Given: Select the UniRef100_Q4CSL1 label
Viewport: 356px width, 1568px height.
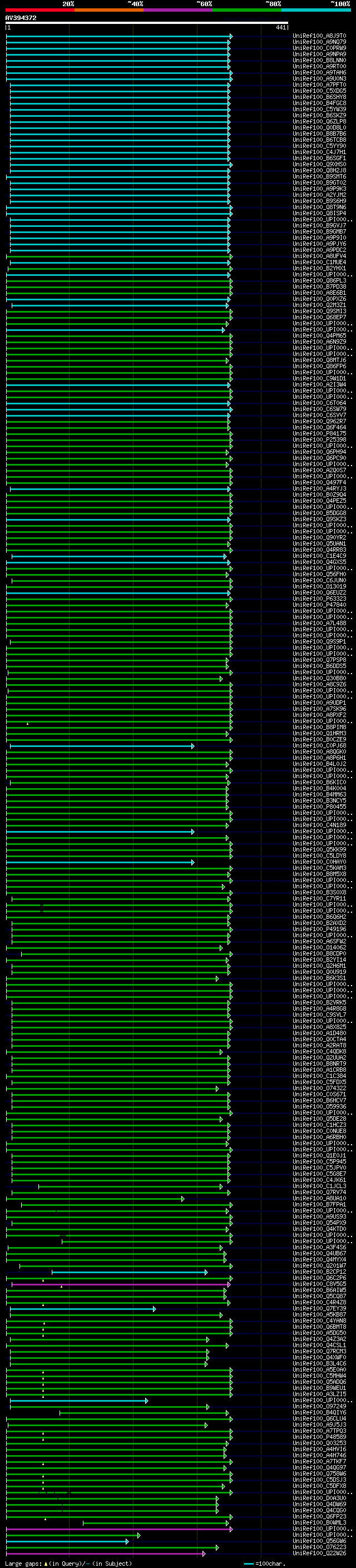Looking at the screenshot, I should [x=319, y=1345].
